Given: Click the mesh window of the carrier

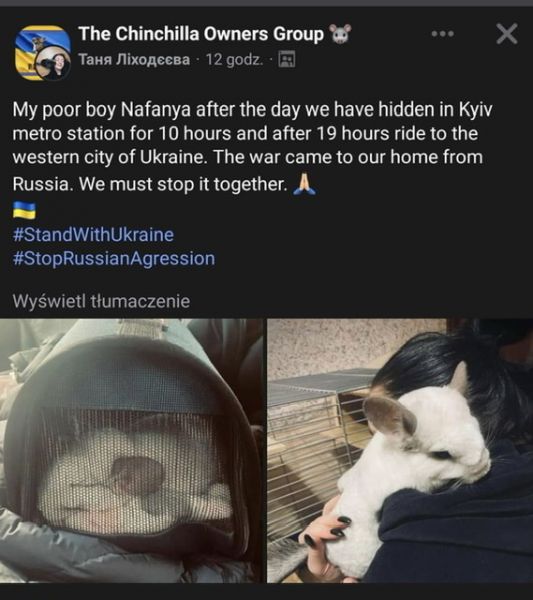Looking at the screenshot, I should (134, 471).
